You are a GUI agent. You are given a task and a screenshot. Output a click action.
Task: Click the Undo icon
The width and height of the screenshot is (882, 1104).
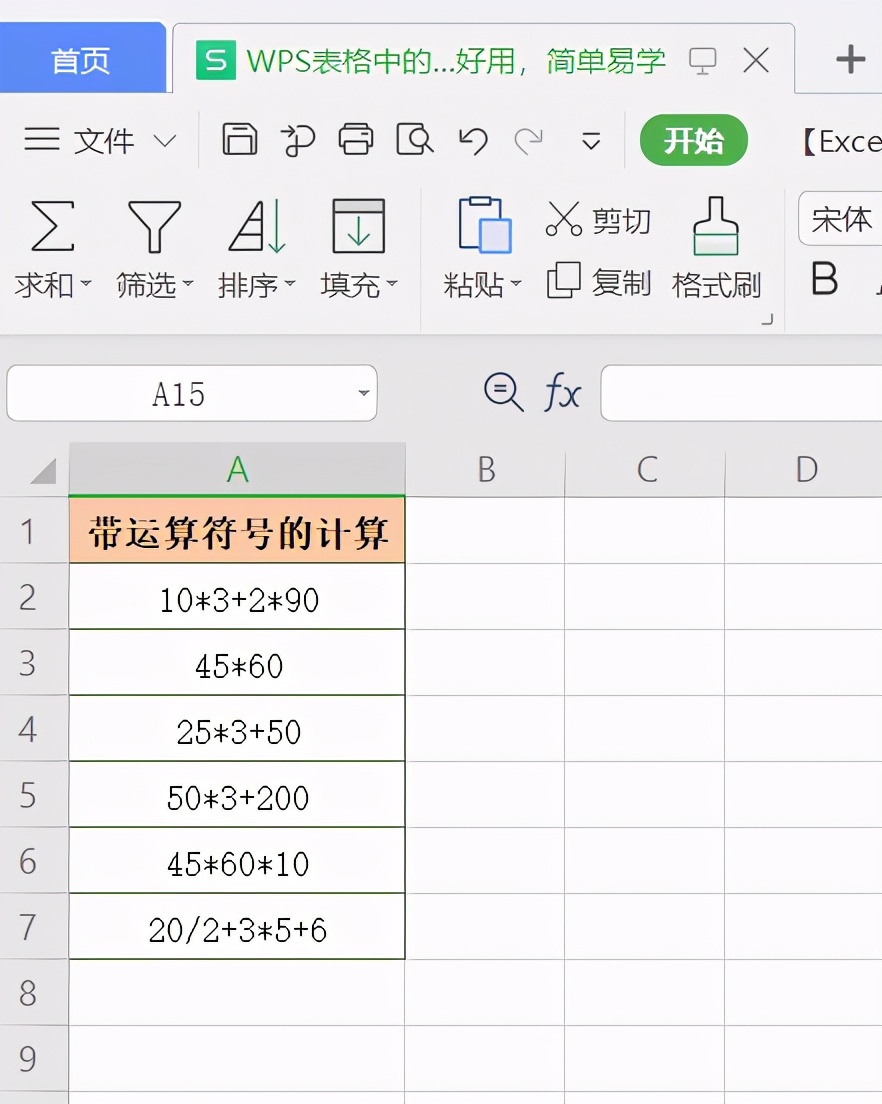[x=472, y=141]
